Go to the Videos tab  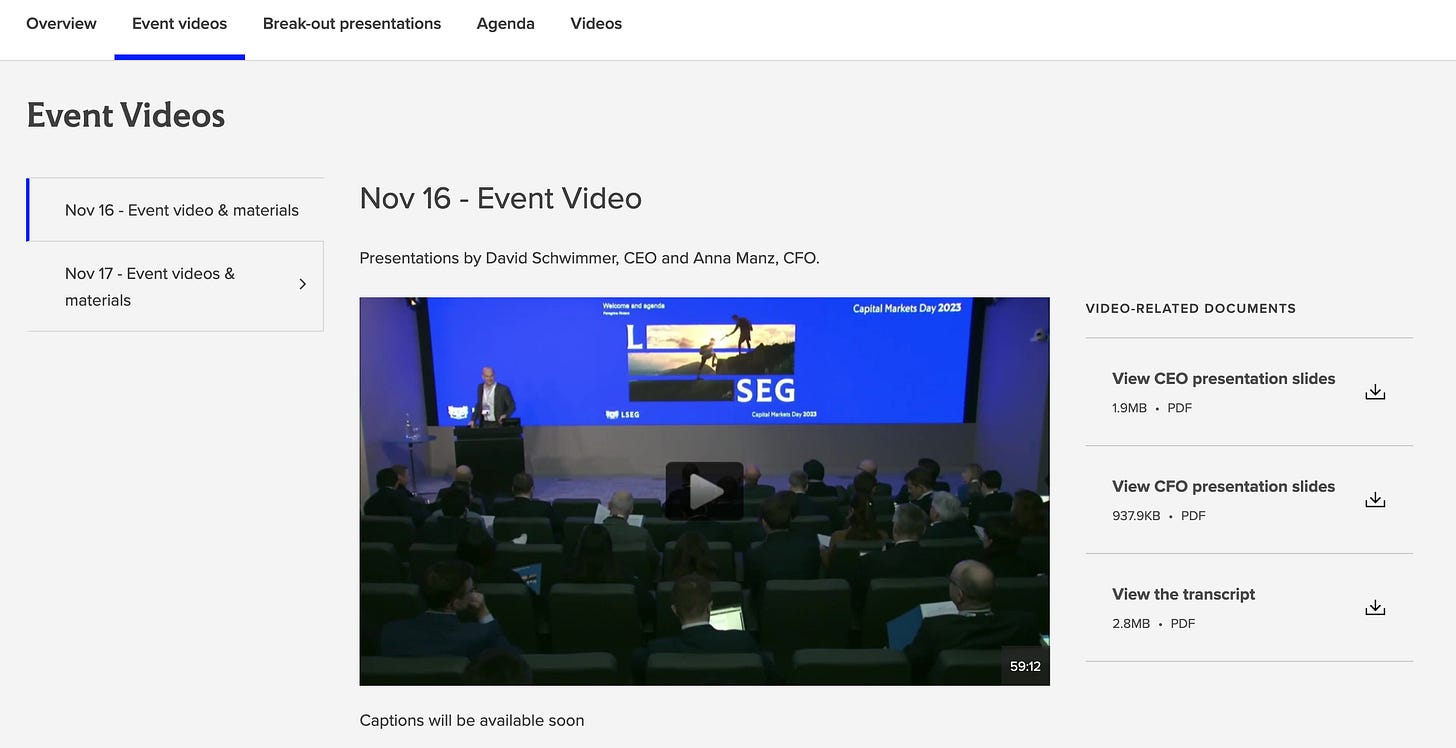pos(596,23)
